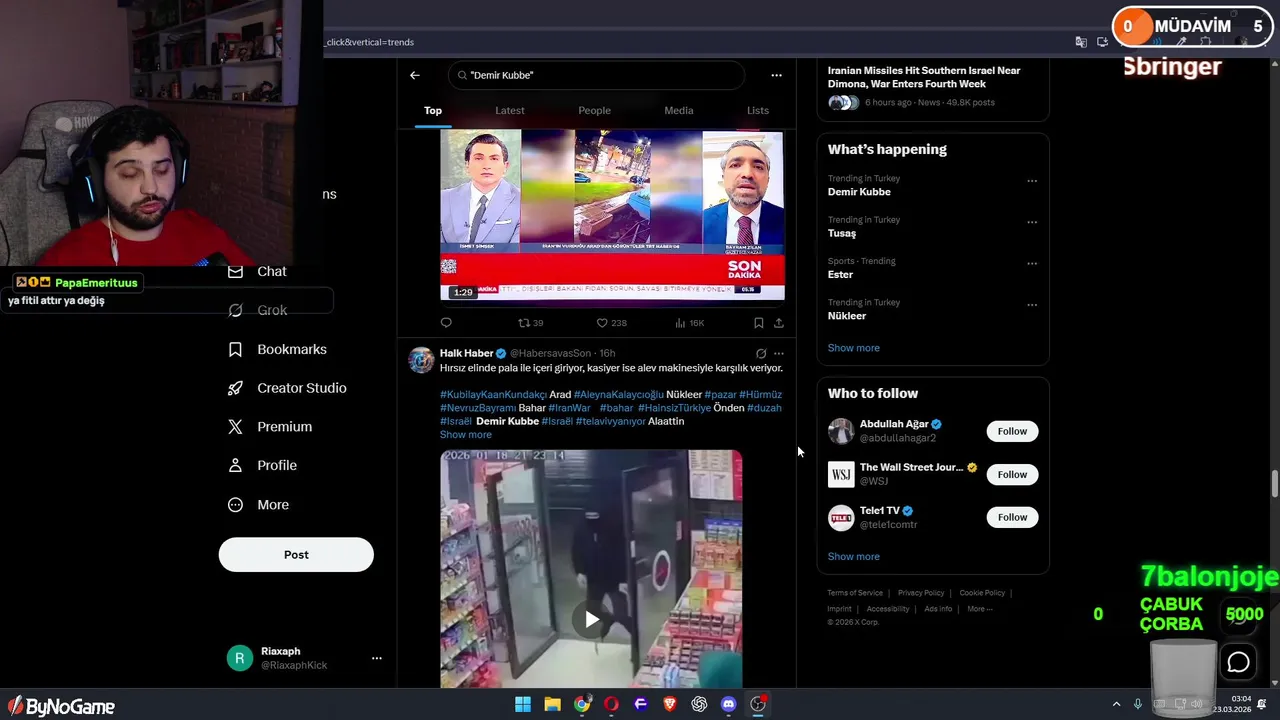Switch to Media tab

coord(679,110)
